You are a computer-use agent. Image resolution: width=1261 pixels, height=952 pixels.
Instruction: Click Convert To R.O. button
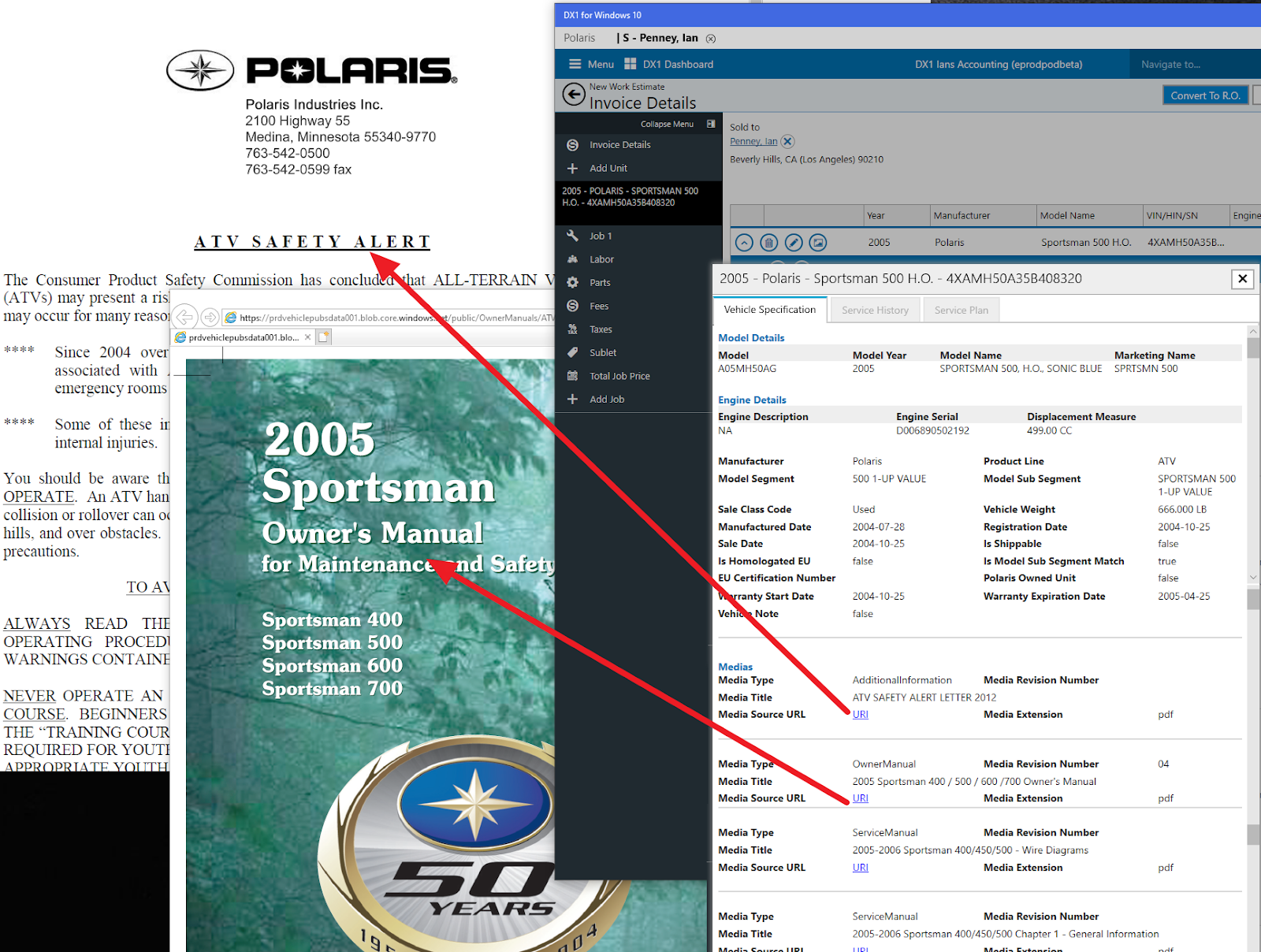click(1205, 95)
